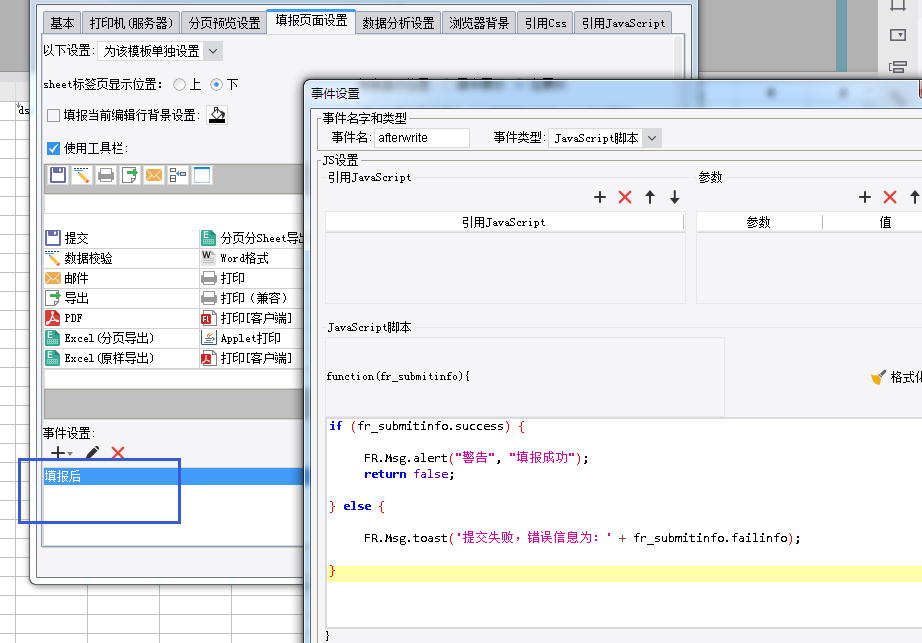Select the 上 sheet tab position radio
The height and width of the screenshot is (643, 922).
[x=179, y=85]
